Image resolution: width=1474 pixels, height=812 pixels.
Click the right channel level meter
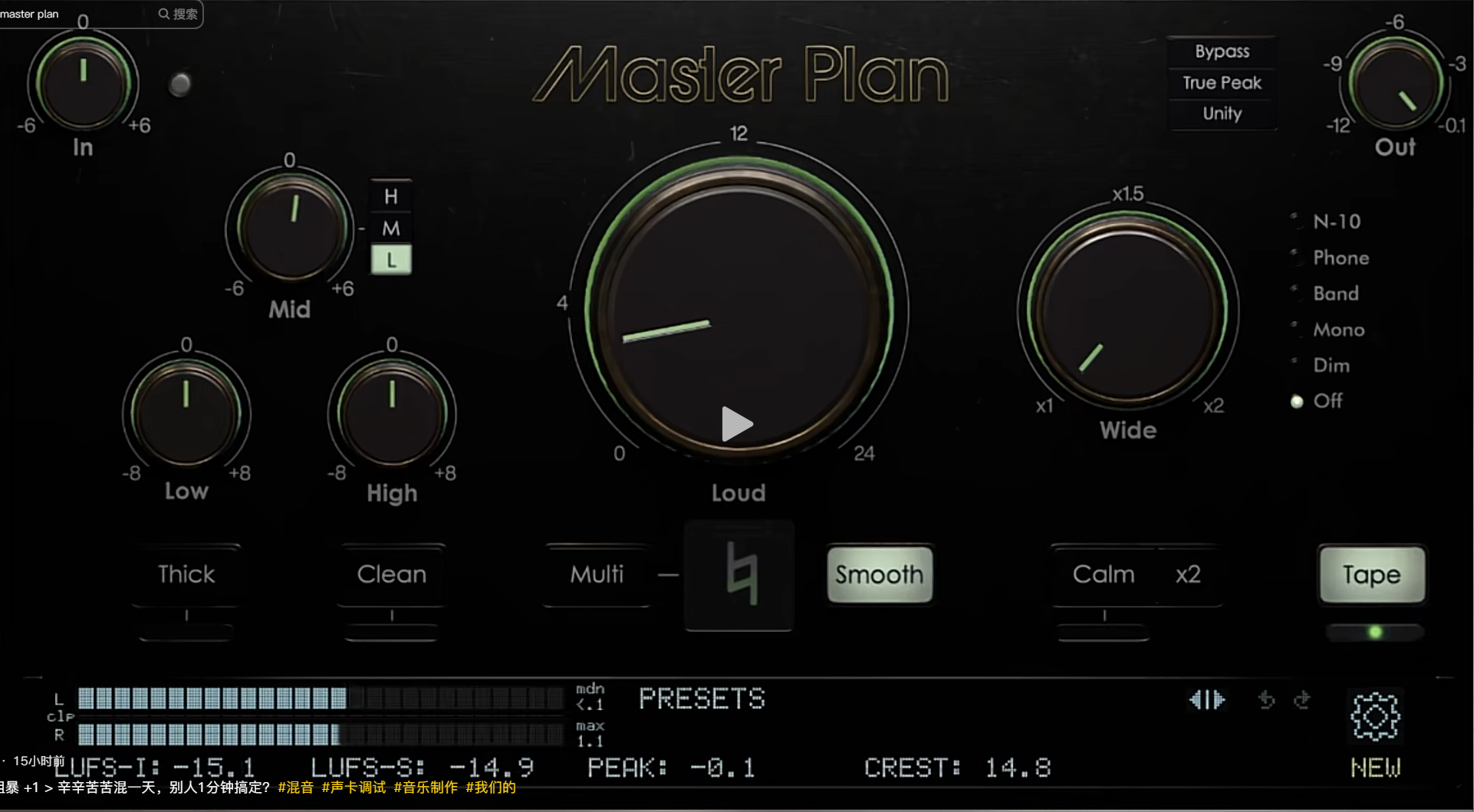click(x=321, y=735)
